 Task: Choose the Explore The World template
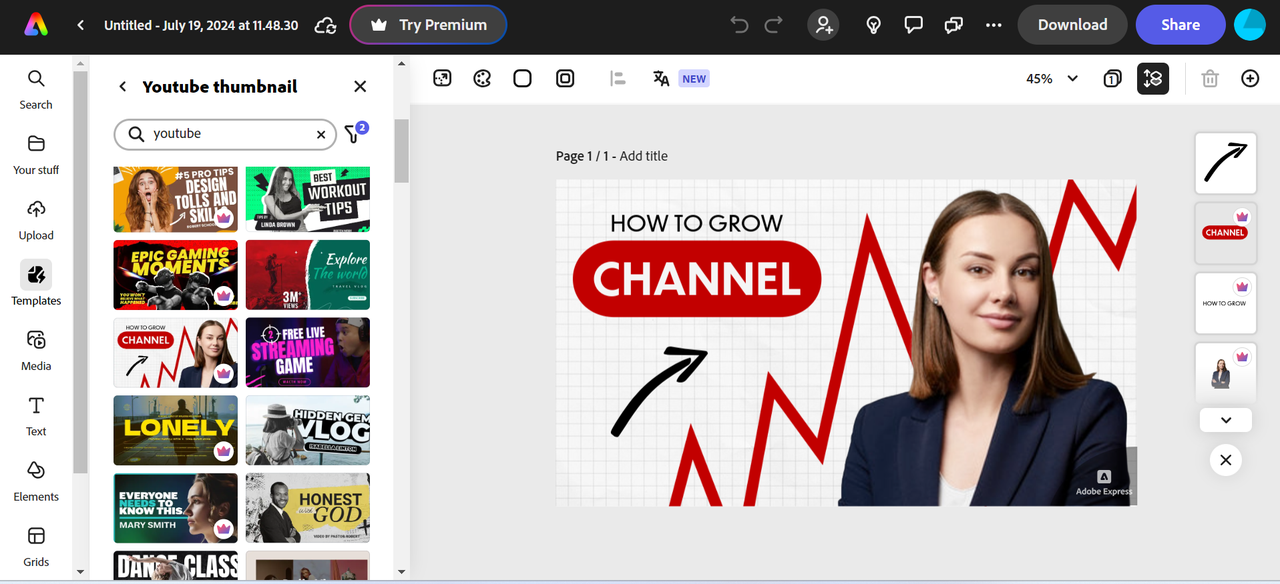308,275
